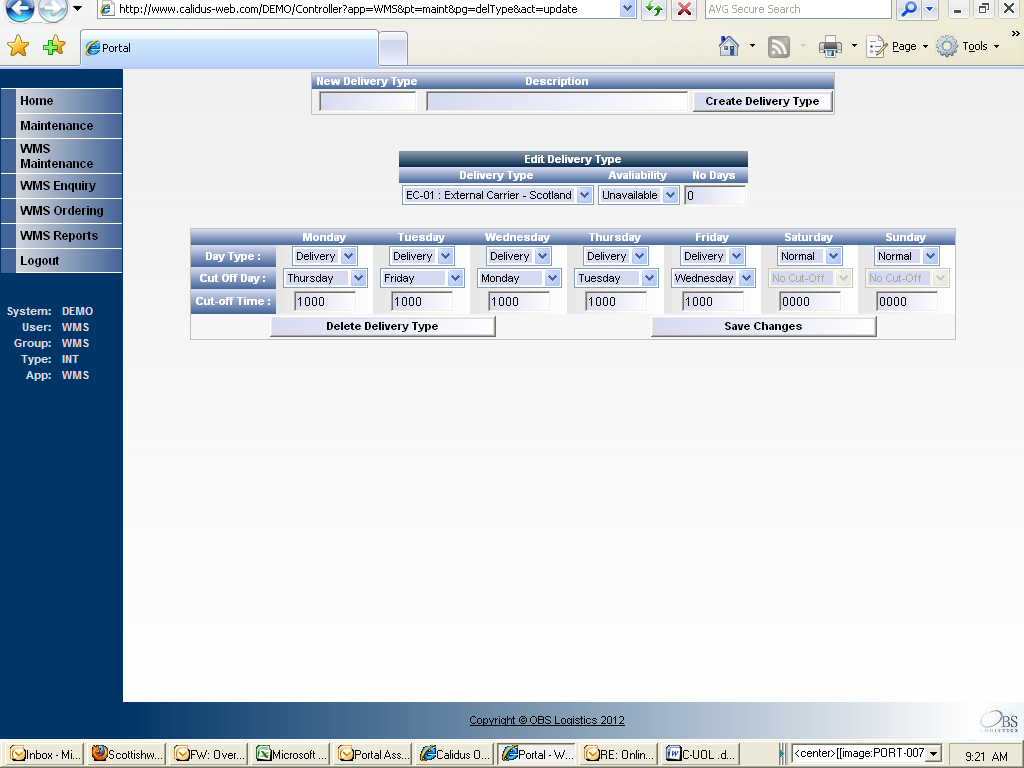This screenshot has height=768, width=1024.
Task: Open Friday Day Type dropdown
Action: point(712,256)
